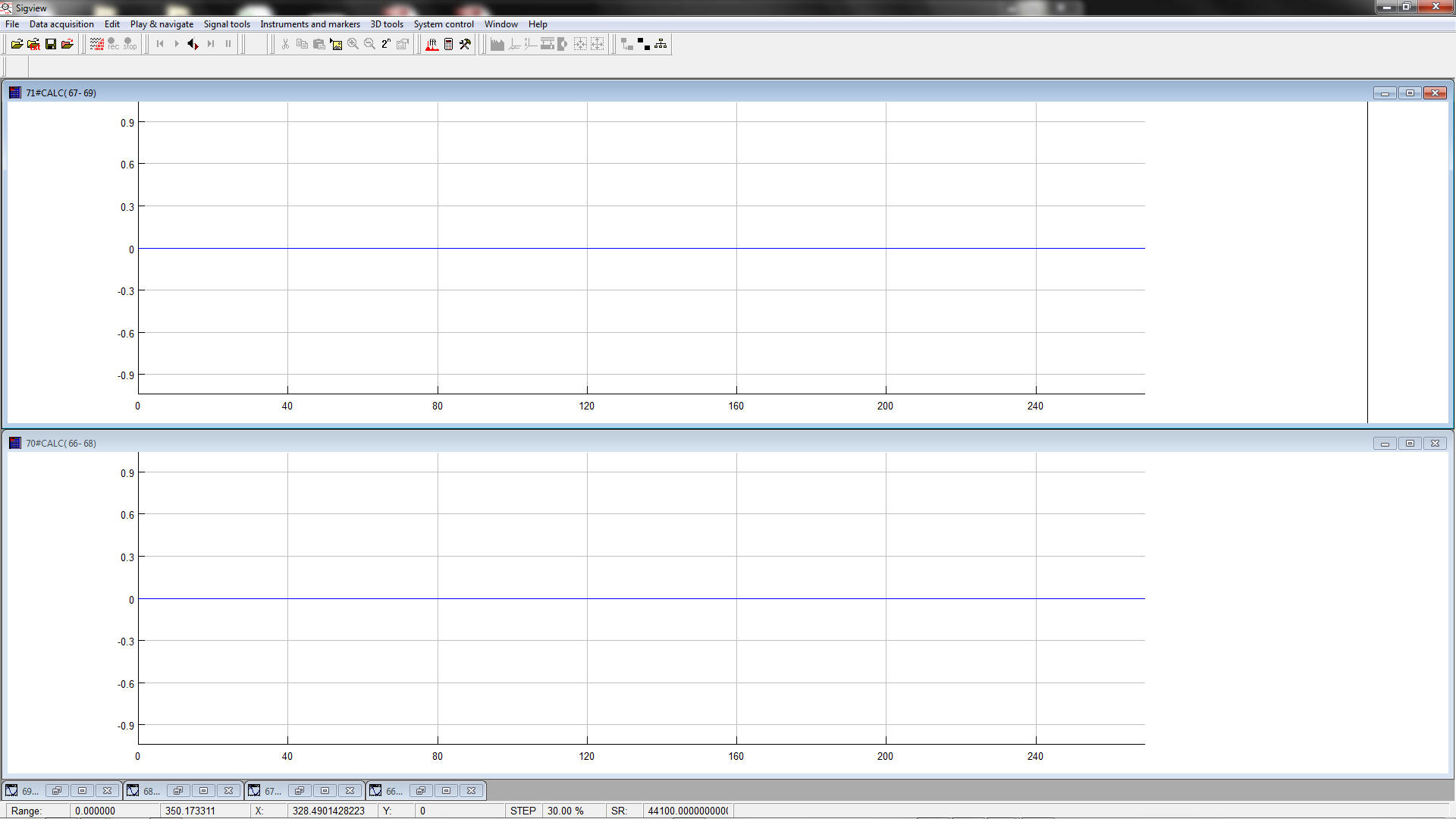This screenshot has width=1456, height=819.
Task: Select the 70#CALC(66-68) window title
Action: [61, 444]
